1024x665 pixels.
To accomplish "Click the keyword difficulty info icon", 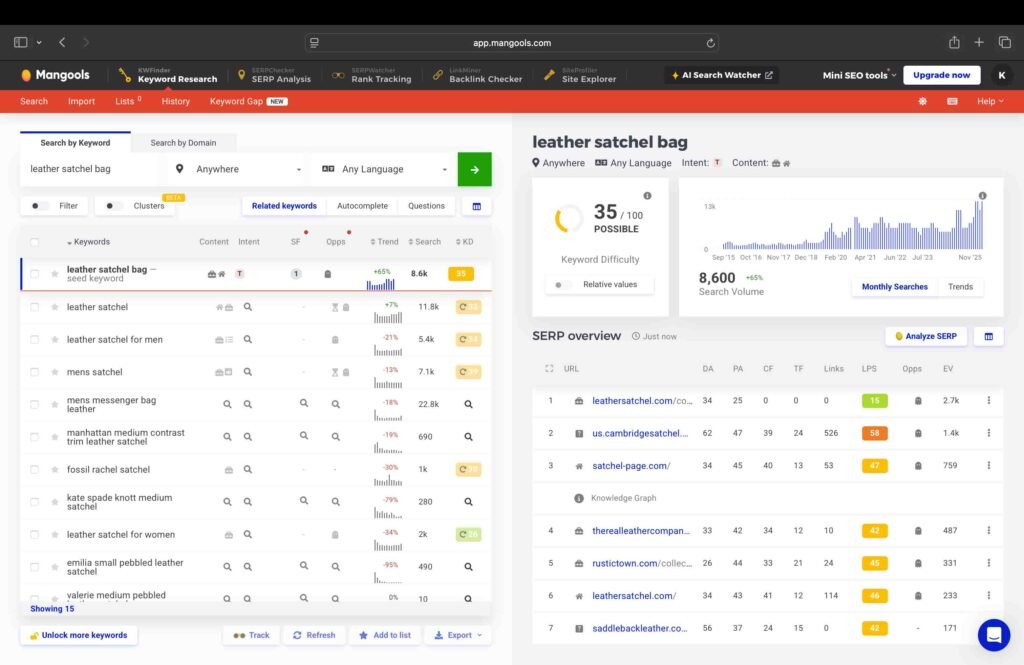I will coord(647,196).
